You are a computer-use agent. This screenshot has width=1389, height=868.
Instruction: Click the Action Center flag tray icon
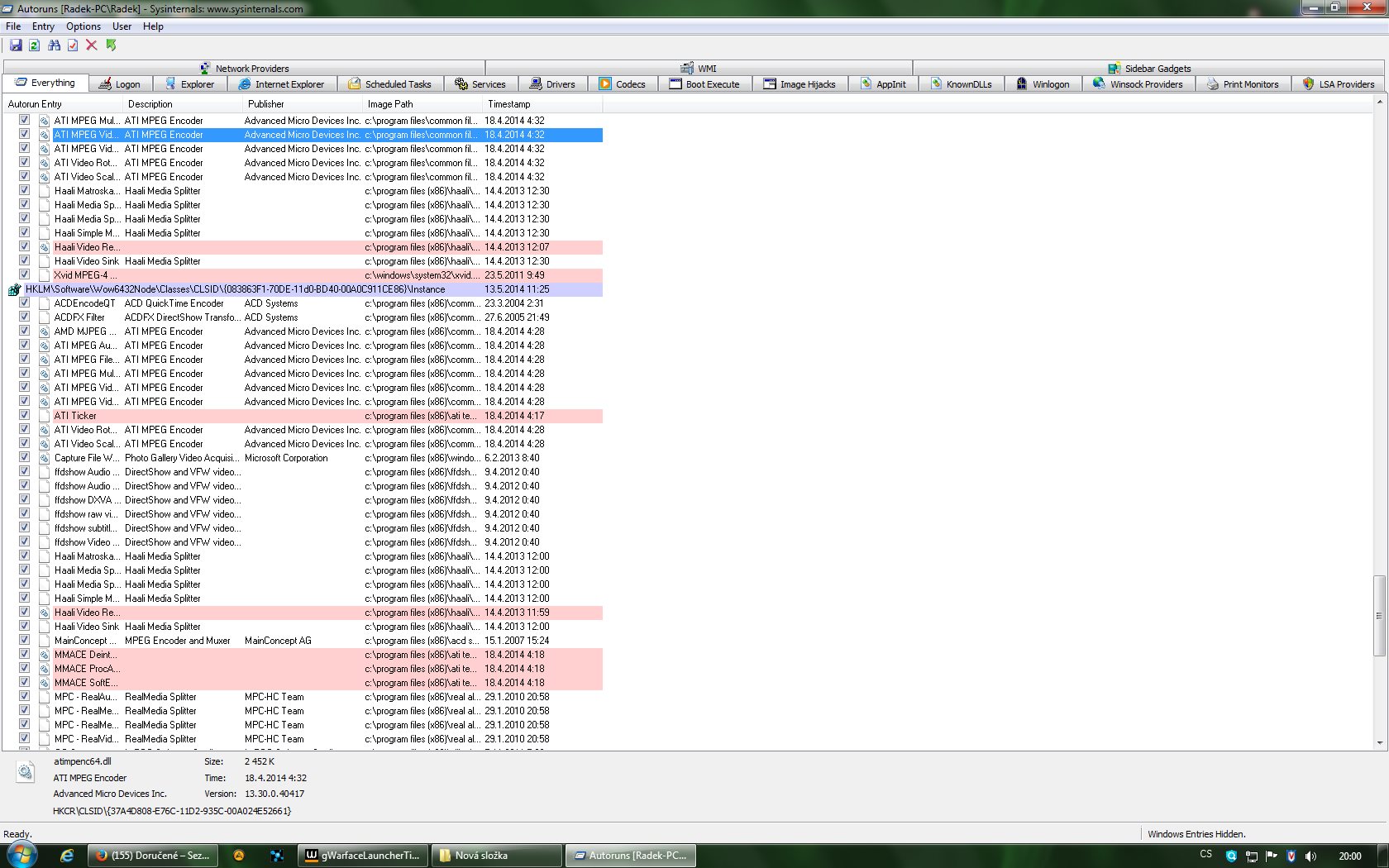click(1272, 856)
